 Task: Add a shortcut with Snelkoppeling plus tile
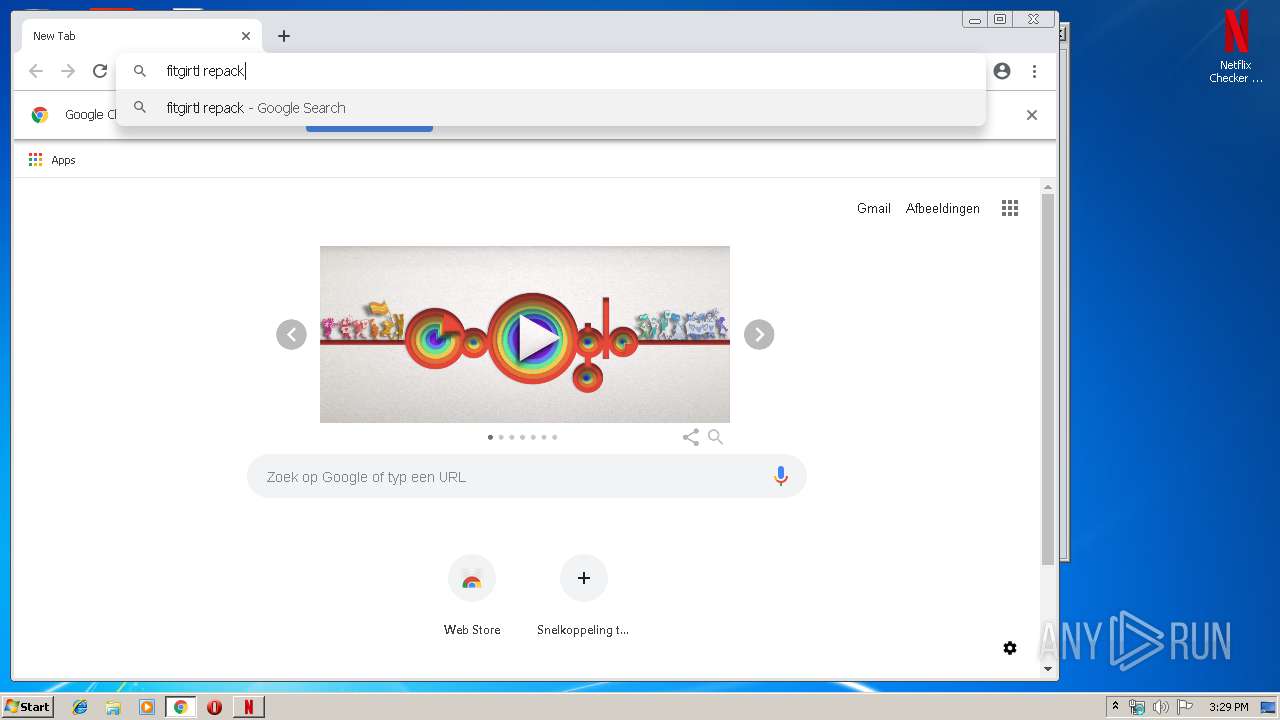(584, 595)
